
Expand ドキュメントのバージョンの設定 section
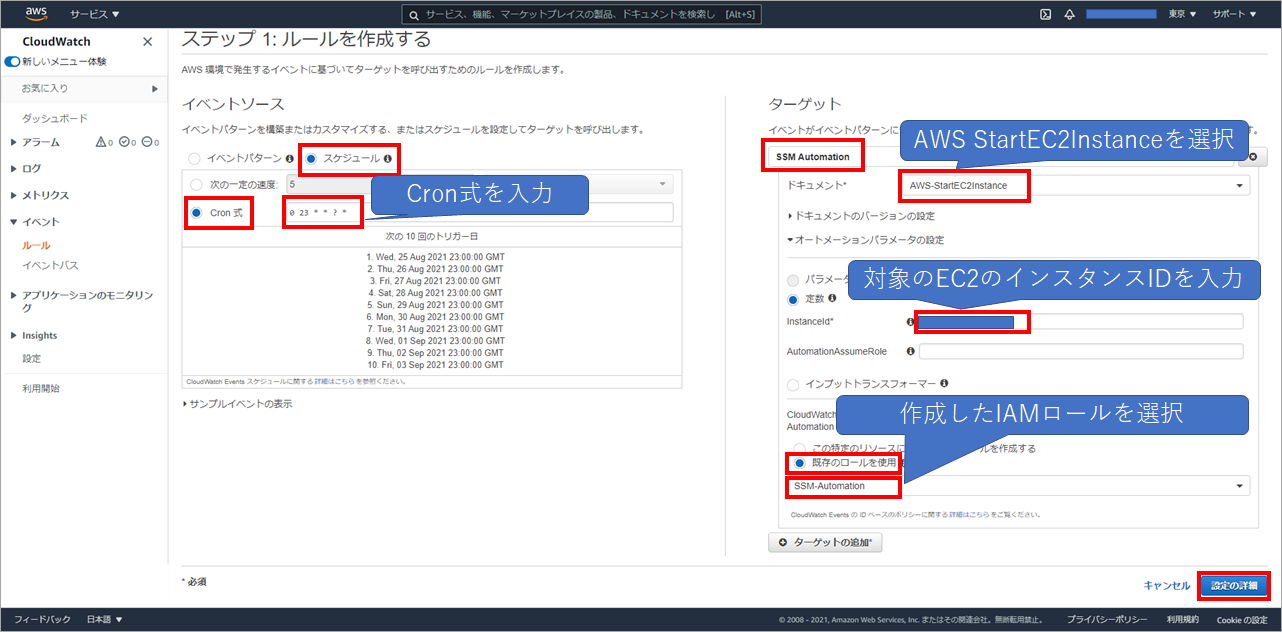tap(862, 215)
